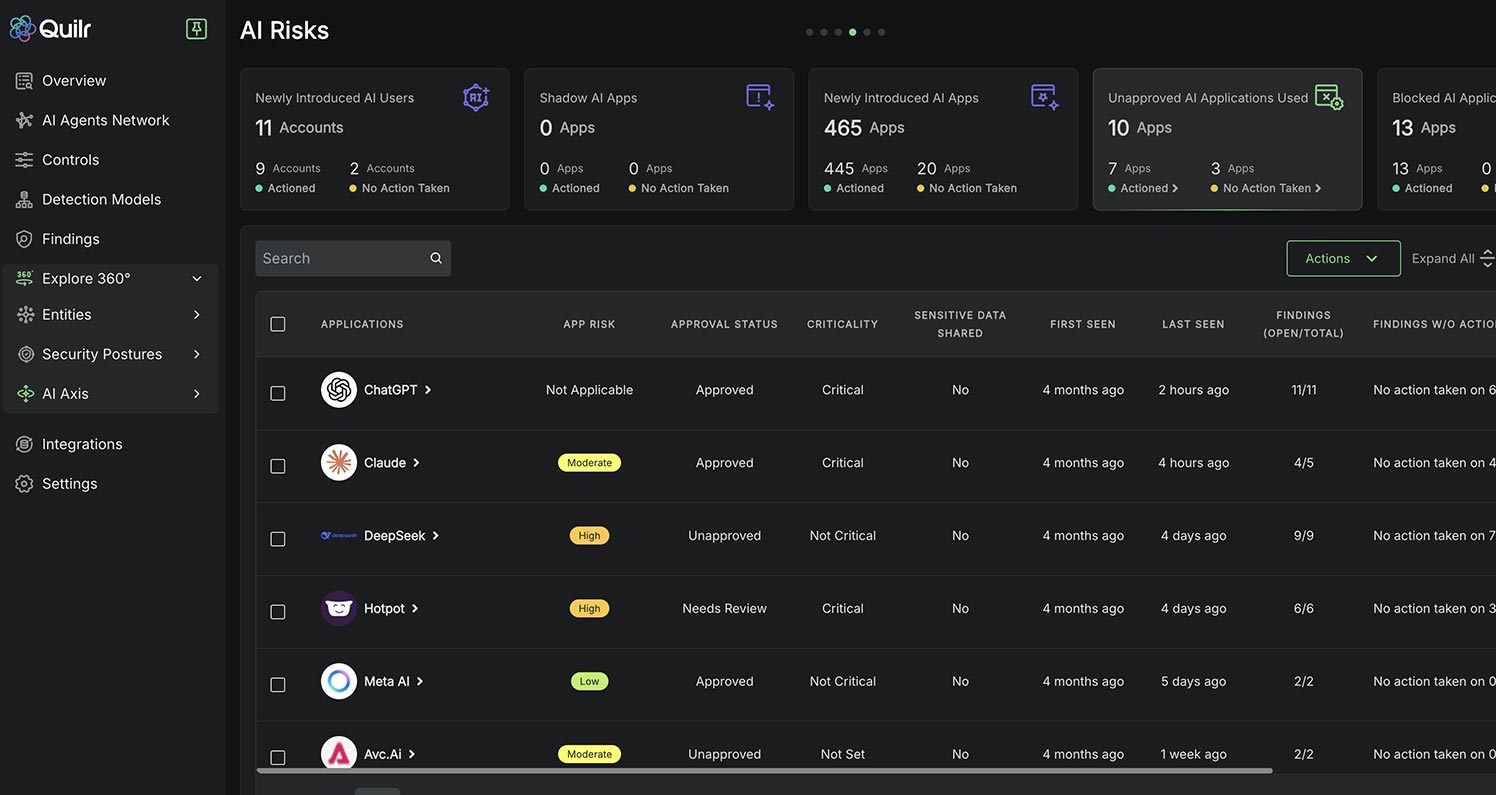The height and width of the screenshot is (795, 1496).
Task: Click the Claude 'Moderate' risk badge
Action: coord(589,463)
